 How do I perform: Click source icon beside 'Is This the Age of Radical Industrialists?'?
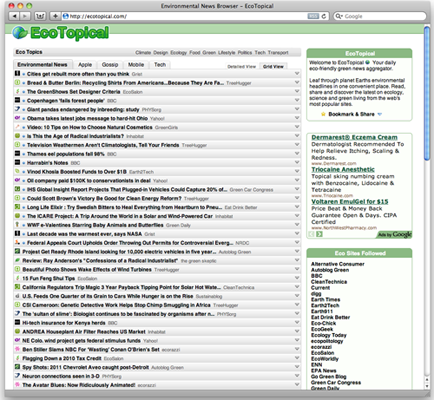coord(17,136)
